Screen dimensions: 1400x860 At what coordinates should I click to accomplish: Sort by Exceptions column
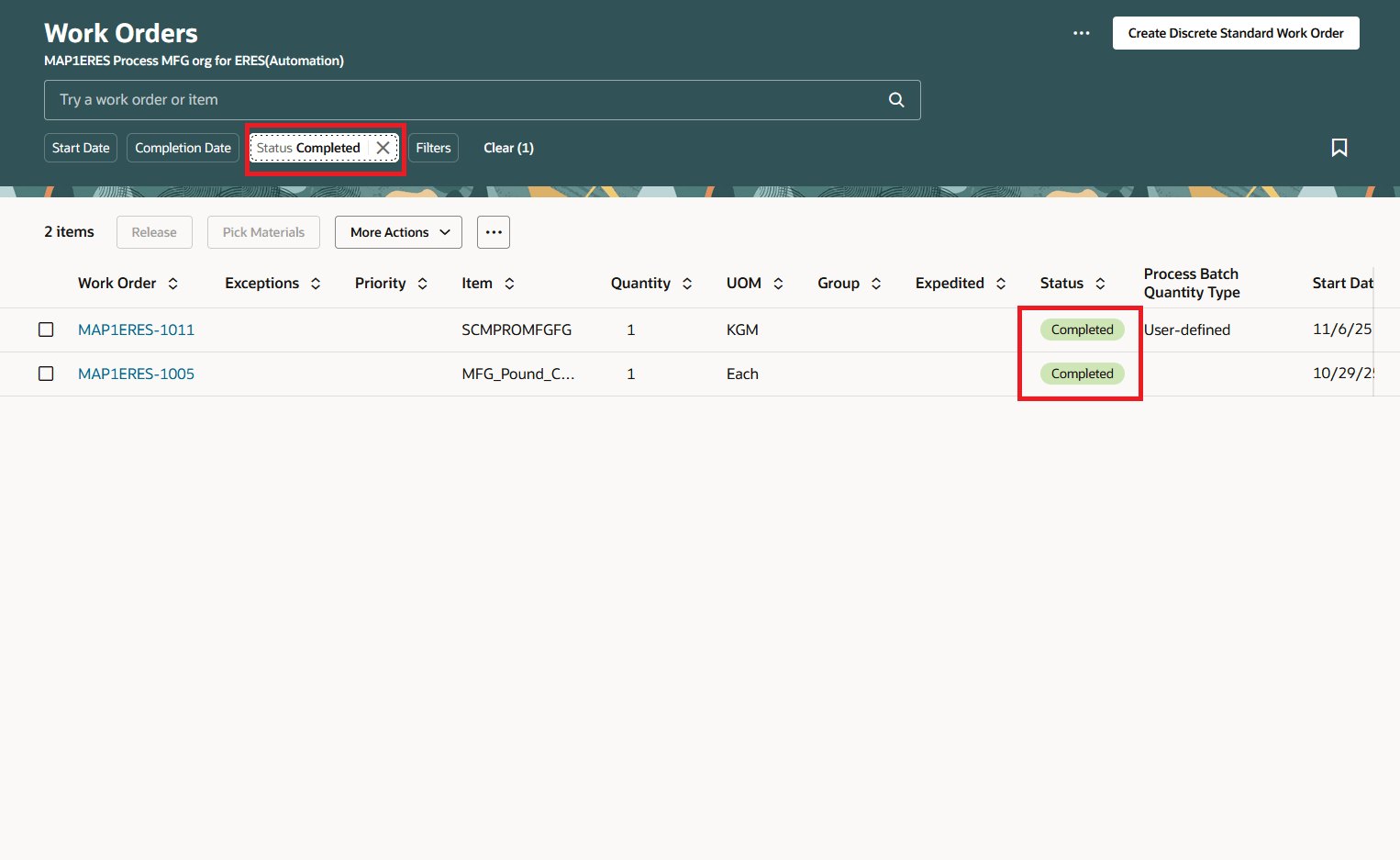point(316,284)
